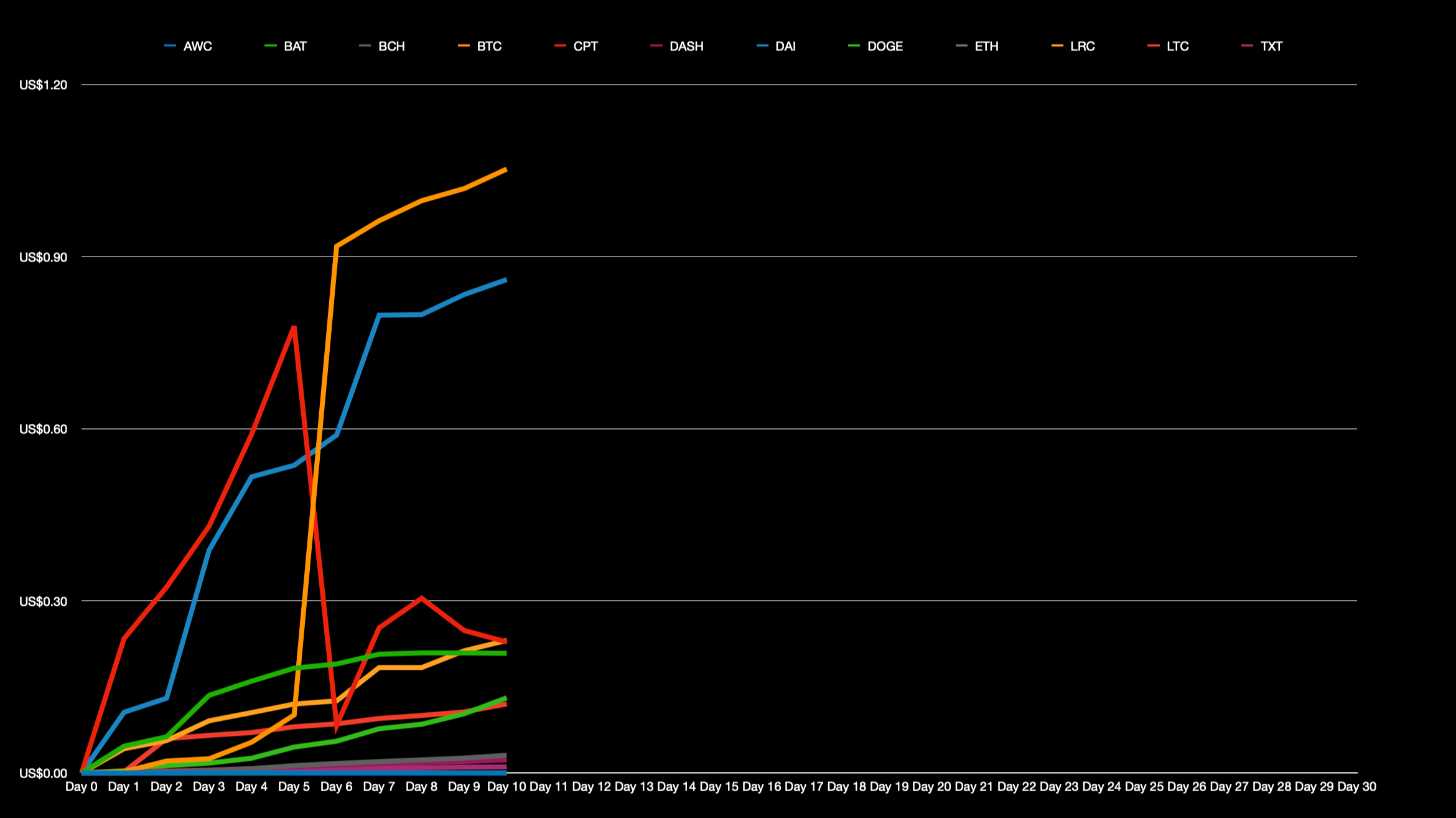Click the ETH legend entry
The width and height of the screenshot is (1456, 818).
coord(986,47)
